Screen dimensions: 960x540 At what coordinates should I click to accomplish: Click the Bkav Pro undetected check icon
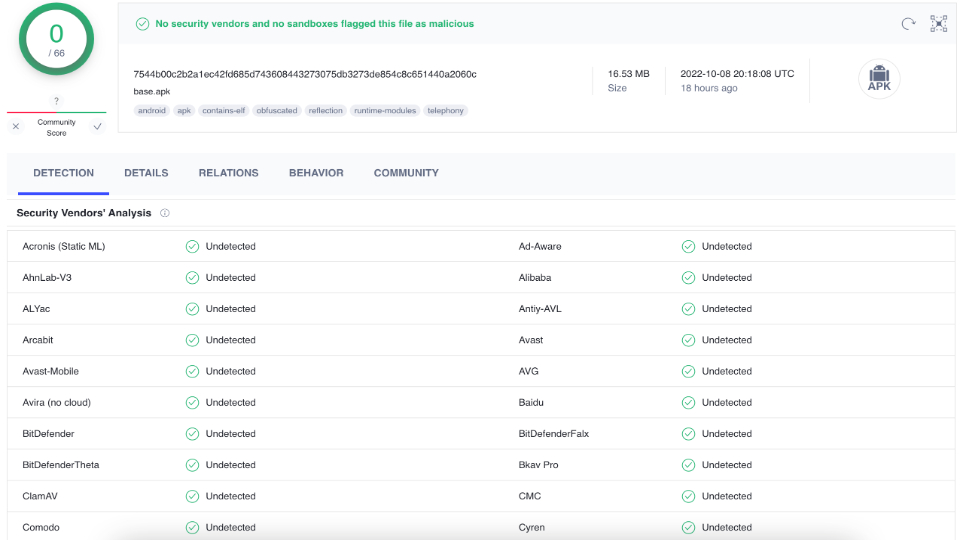pos(688,465)
